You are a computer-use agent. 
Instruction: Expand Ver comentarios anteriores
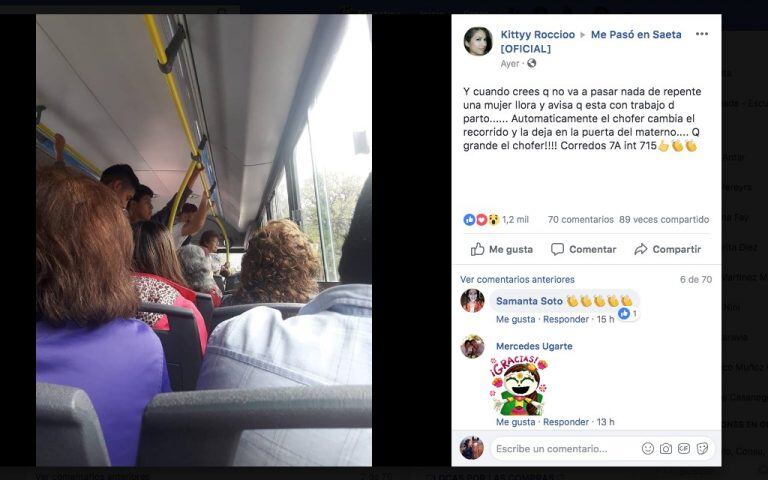517,279
